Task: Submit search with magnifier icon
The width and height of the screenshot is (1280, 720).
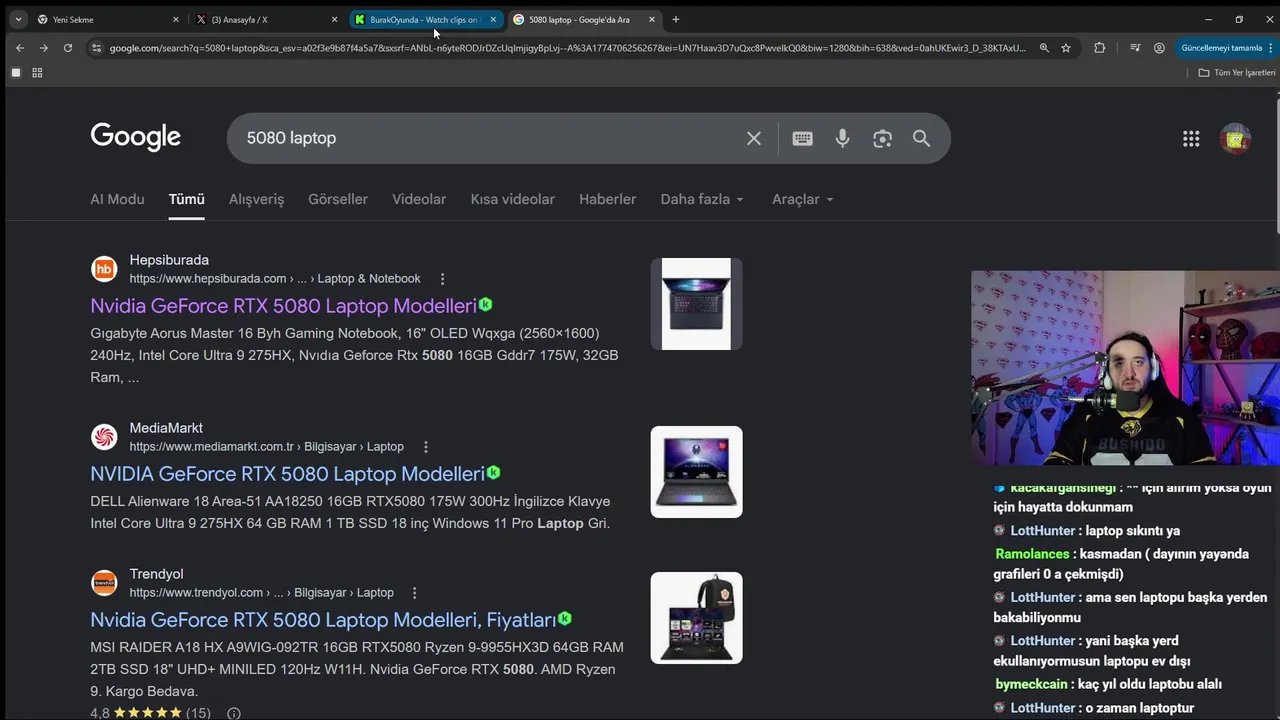Action: click(x=921, y=138)
